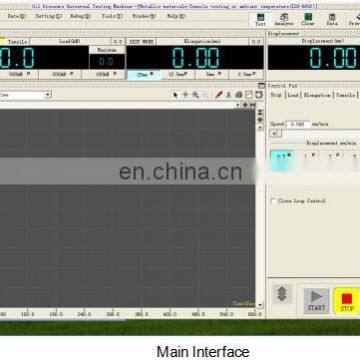Select the magnifier zoom graph tool
Image resolution: width=360 pixels, height=360 pixels.
[x=196, y=95]
